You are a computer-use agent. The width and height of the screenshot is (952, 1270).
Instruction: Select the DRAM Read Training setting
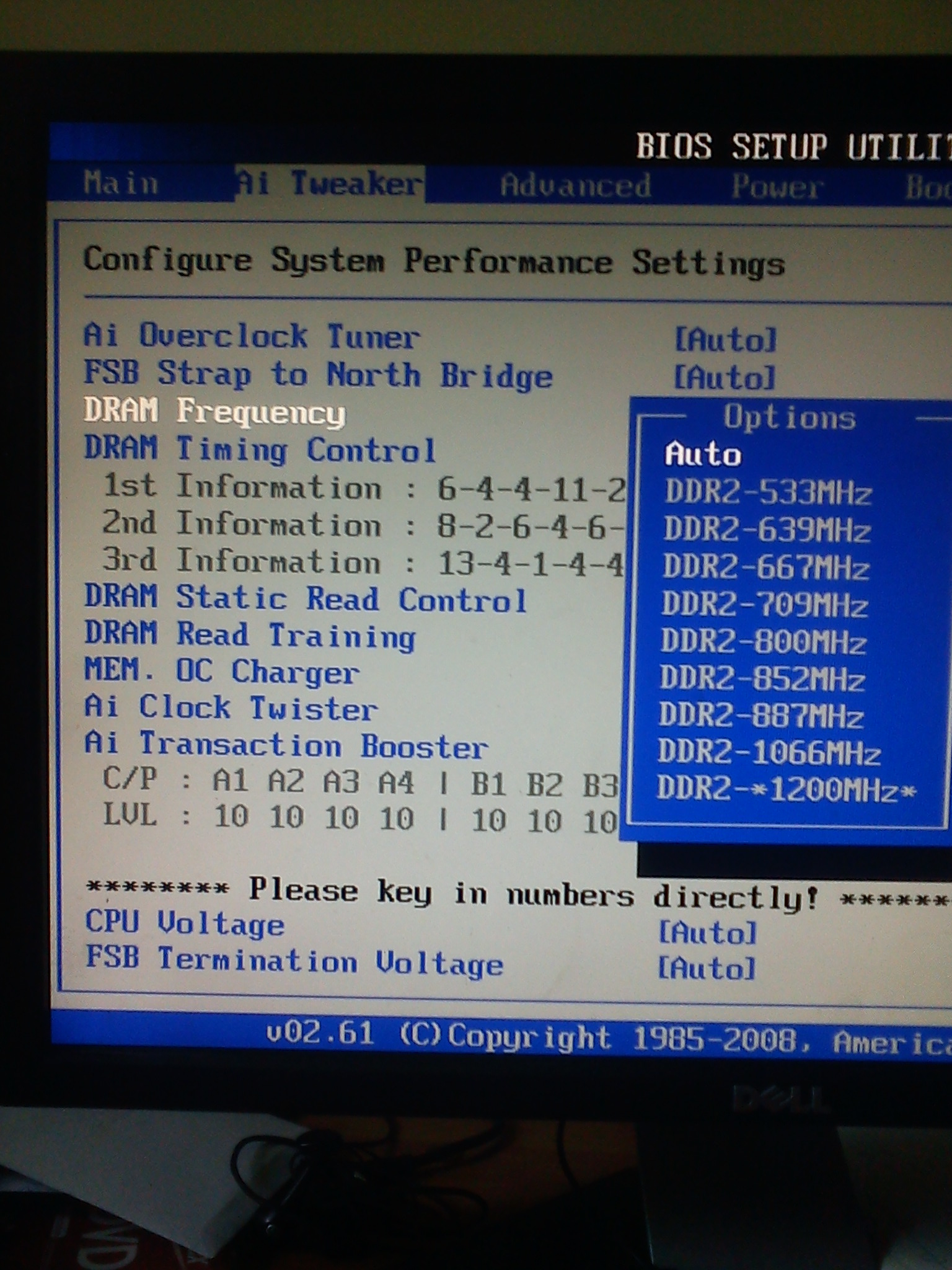click(x=250, y=636)
